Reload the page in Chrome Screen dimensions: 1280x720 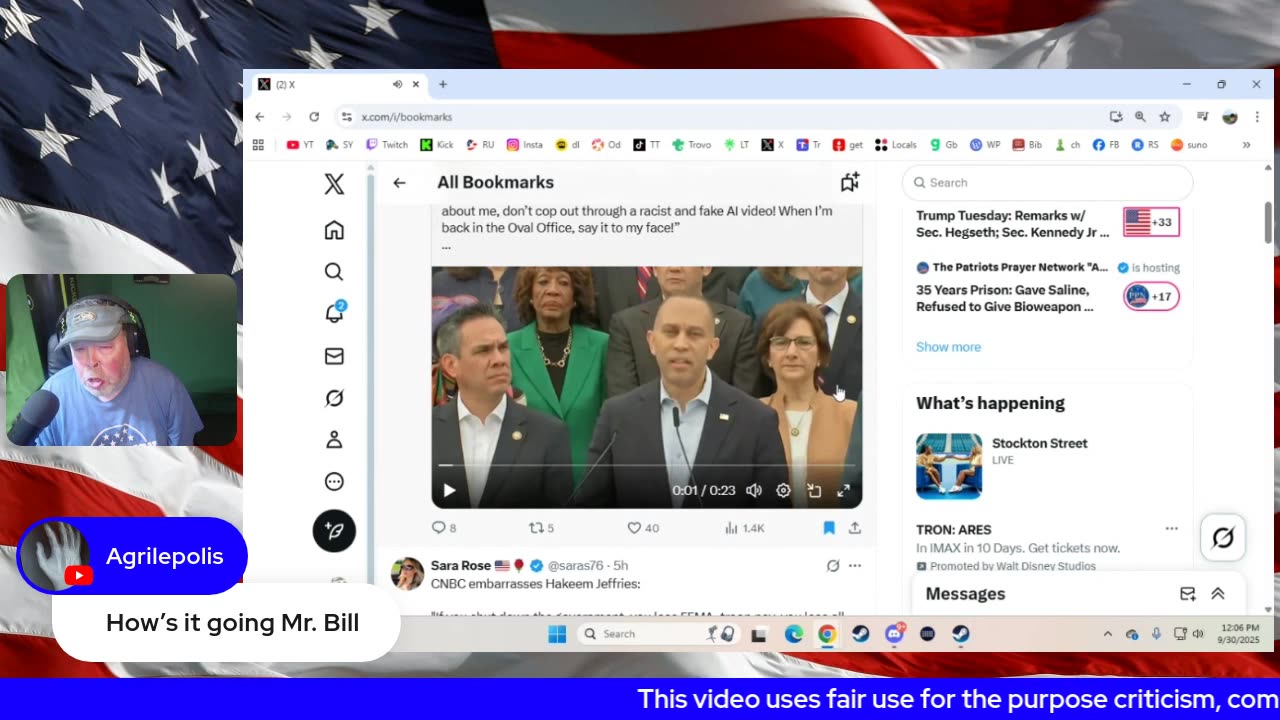pos(314,117)
